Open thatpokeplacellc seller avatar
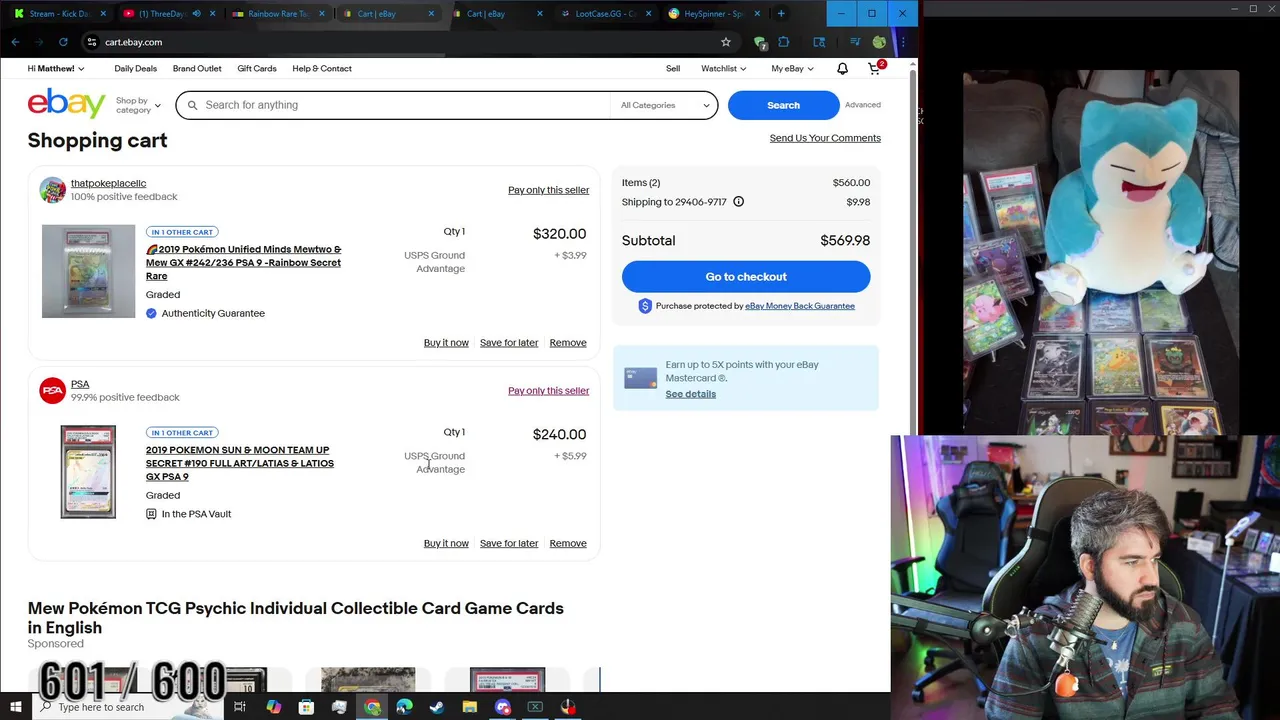The width and height of the screenshot is (1280, 720). pyautogui.click(x=52, y=190)
